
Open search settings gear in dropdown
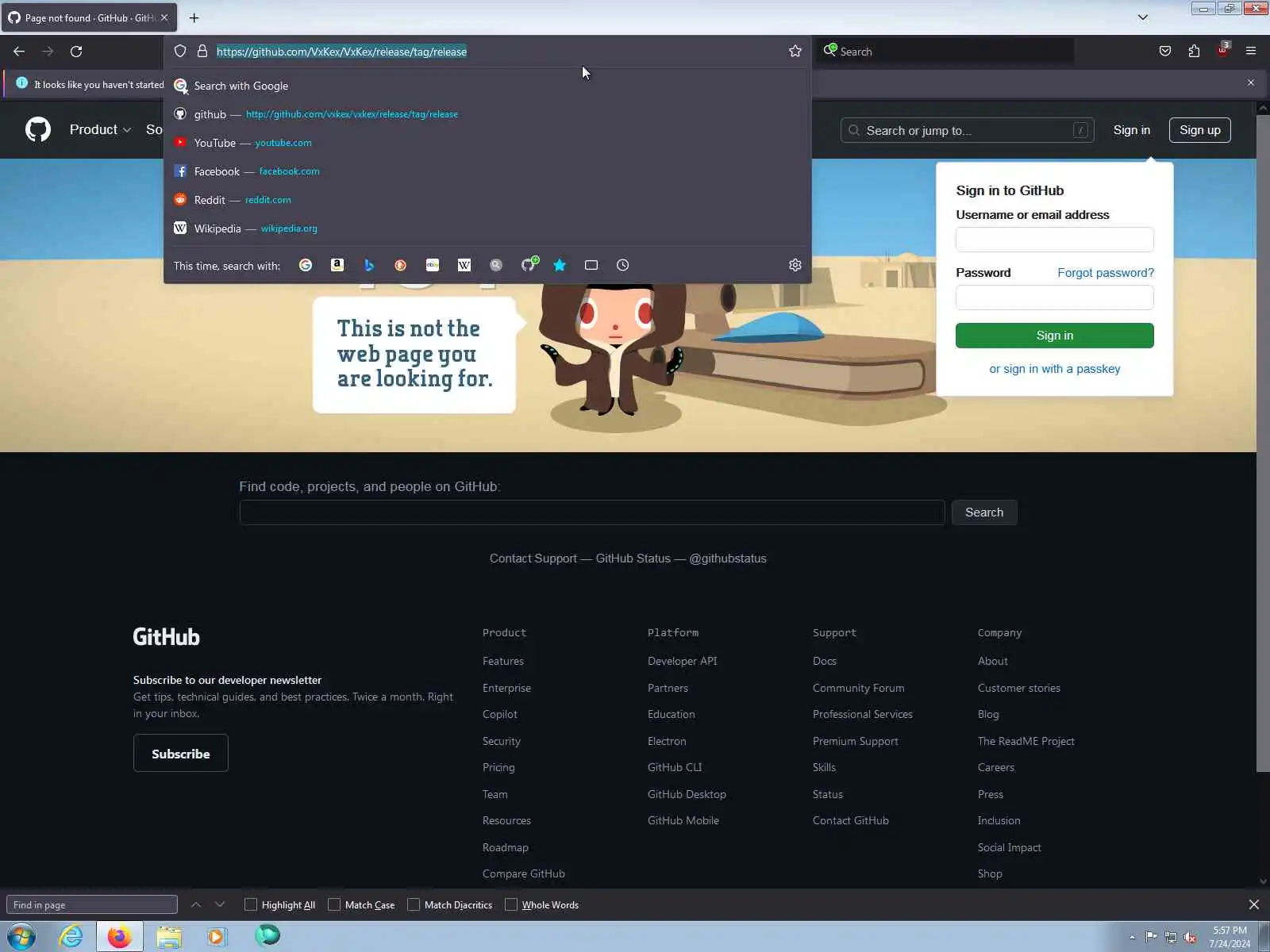pyautogui.click(x=795, y=265)
